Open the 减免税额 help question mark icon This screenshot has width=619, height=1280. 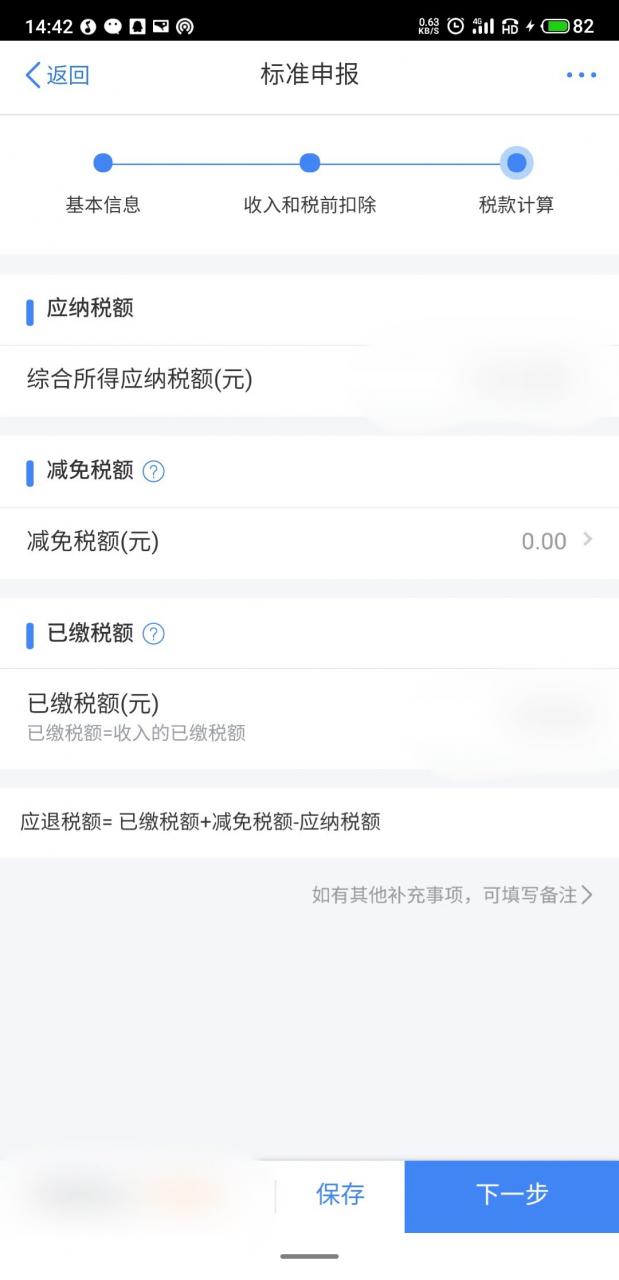153,471
